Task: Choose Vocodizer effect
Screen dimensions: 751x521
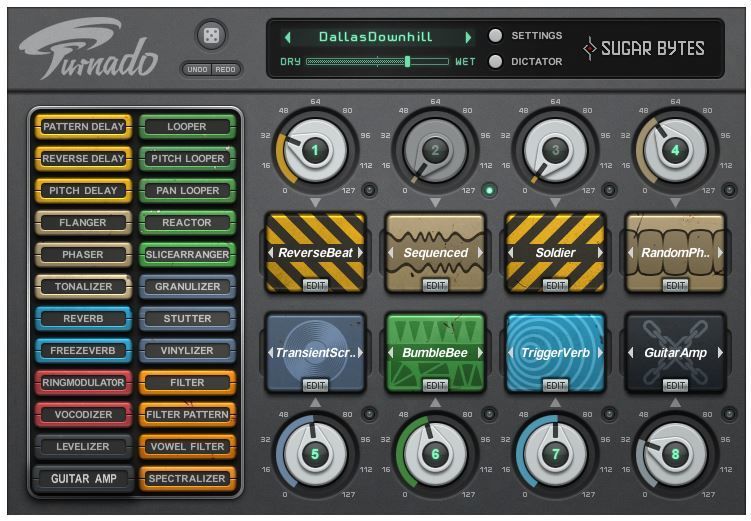Action: click(83, 415)
